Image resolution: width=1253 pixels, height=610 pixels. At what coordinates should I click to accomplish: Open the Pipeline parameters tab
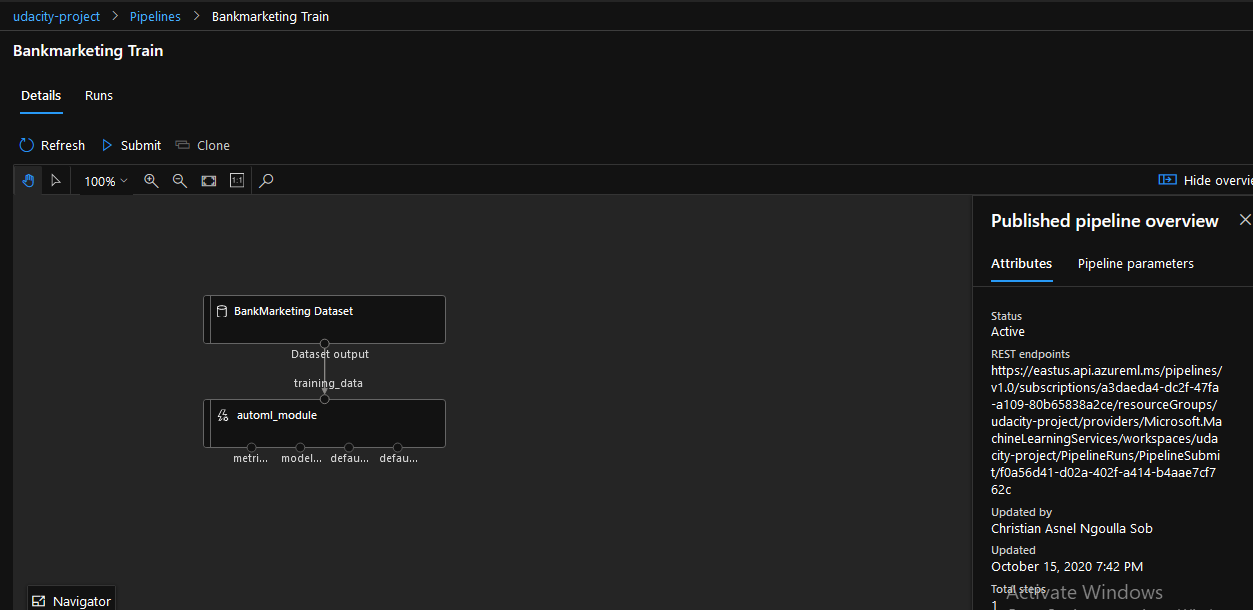(x=1135, y=264)
